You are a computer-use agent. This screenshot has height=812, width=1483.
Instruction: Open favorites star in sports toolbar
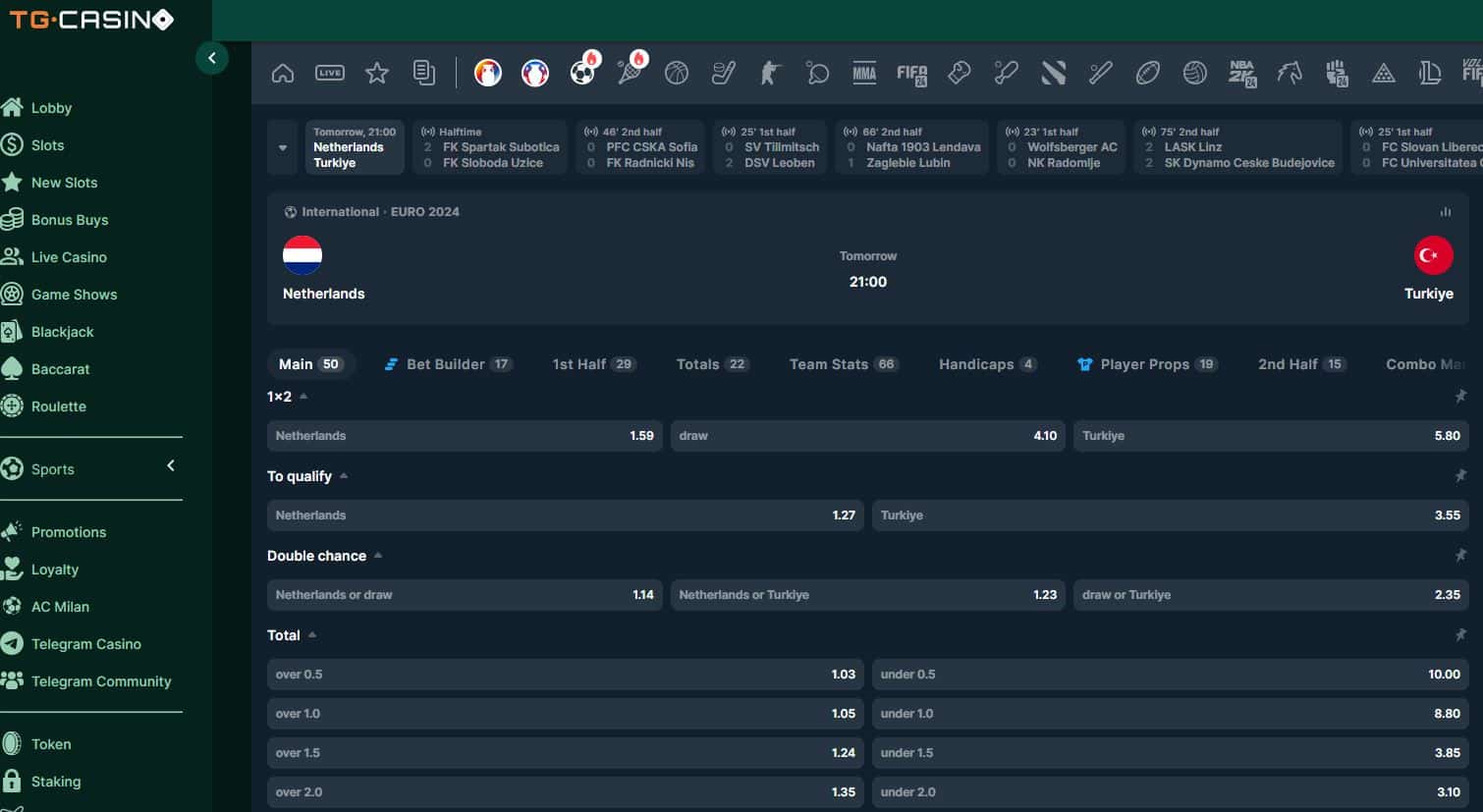[377, 73]
